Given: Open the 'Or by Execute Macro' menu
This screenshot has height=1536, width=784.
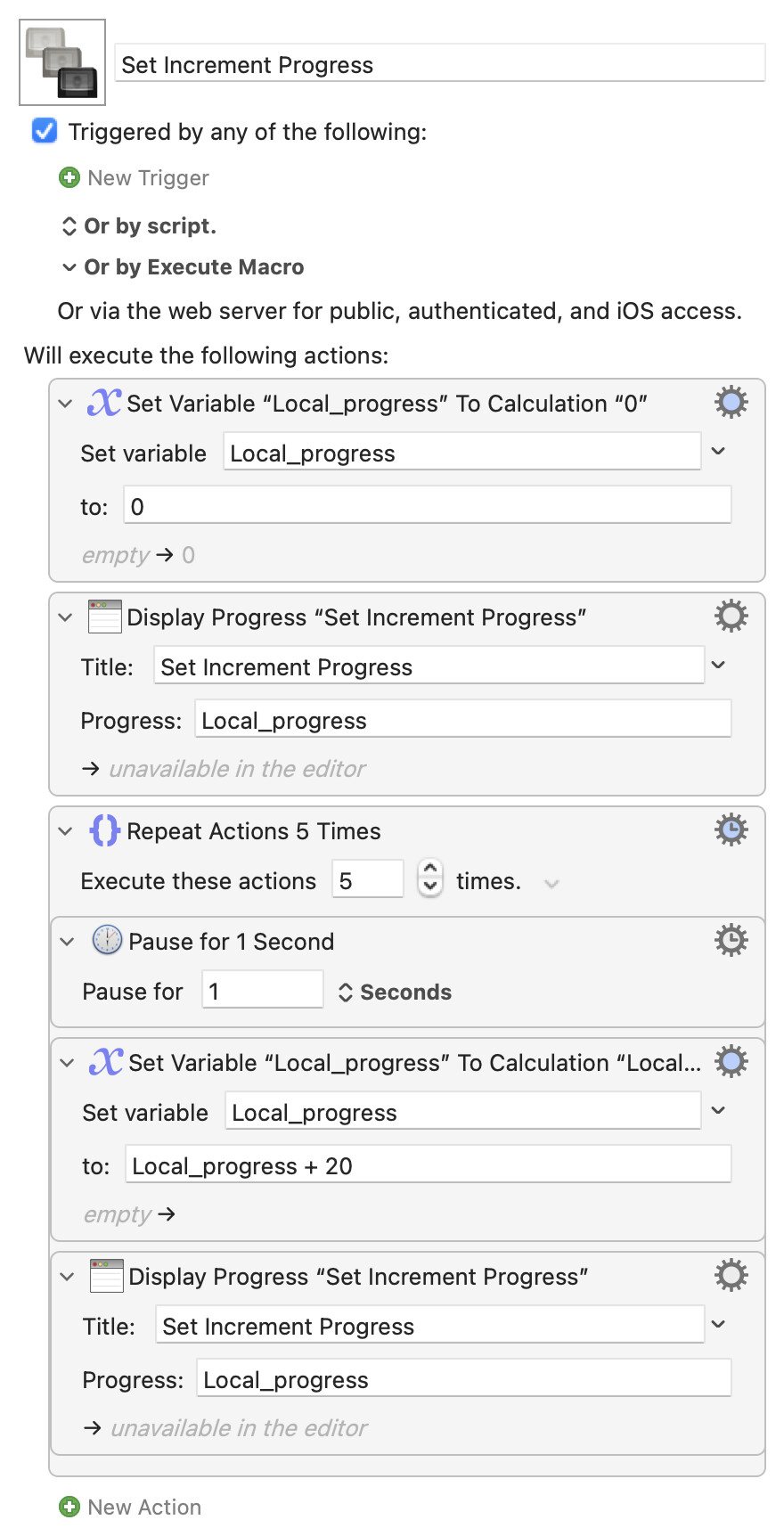Looking at the screenshot, I should [x=184, y=267].
